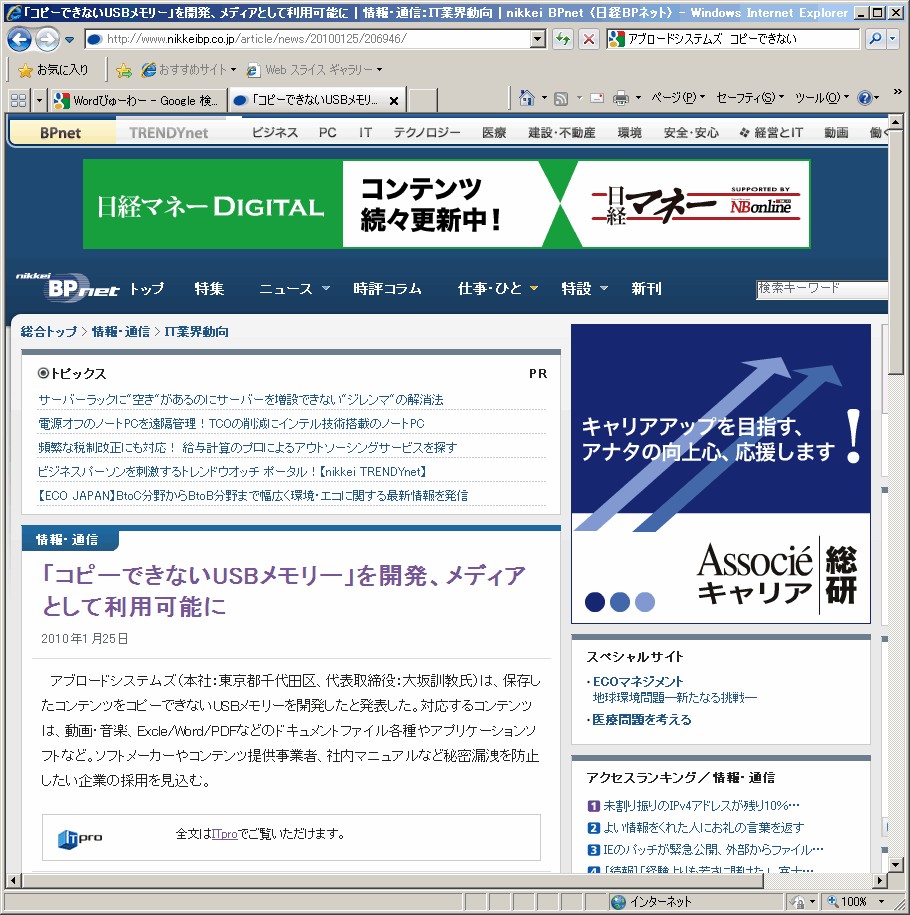Expand the address bar URL dropdown
The width and height of the screenshot is (910, 915).
tap(538, 39)
